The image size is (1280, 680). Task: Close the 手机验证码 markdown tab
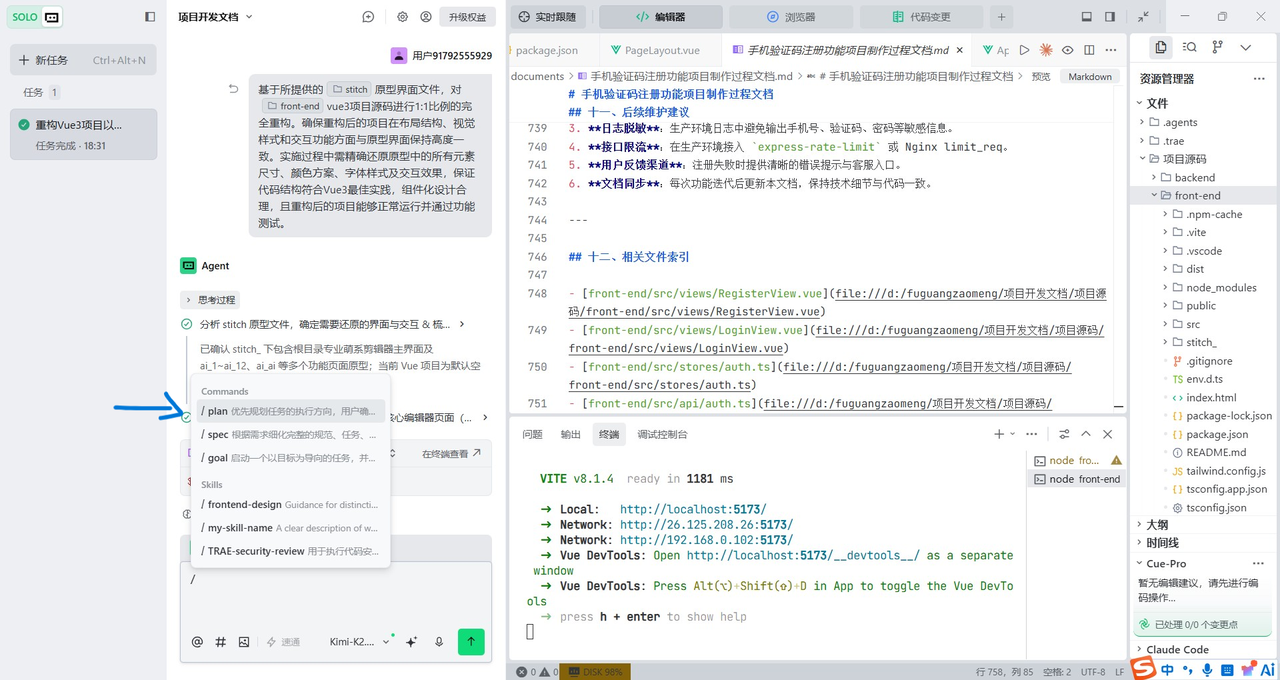pyautogui.click(x=959, y=50)
